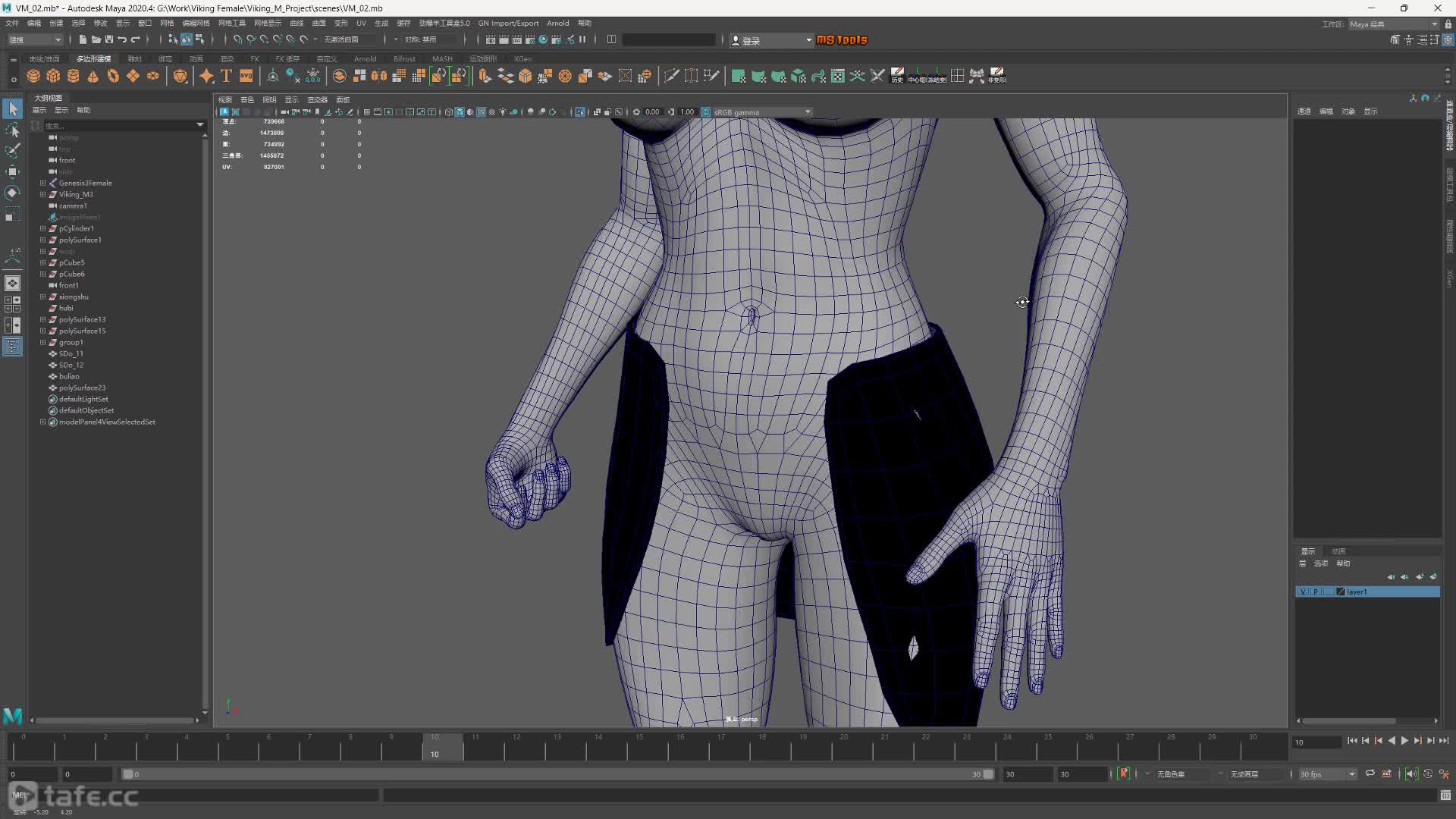Click the step forward one key button
Screen dimensions: 1456x819
(x=1417, y=741)
